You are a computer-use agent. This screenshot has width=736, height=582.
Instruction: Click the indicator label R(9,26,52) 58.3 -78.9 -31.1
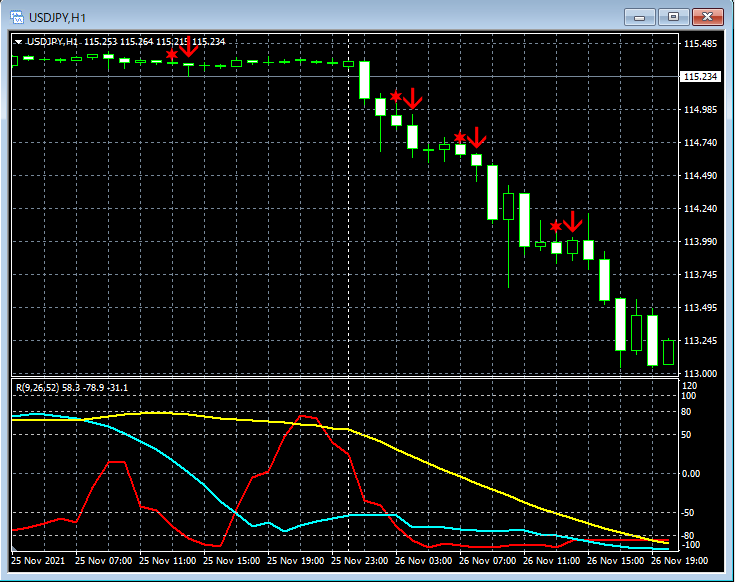click(72, 388)
